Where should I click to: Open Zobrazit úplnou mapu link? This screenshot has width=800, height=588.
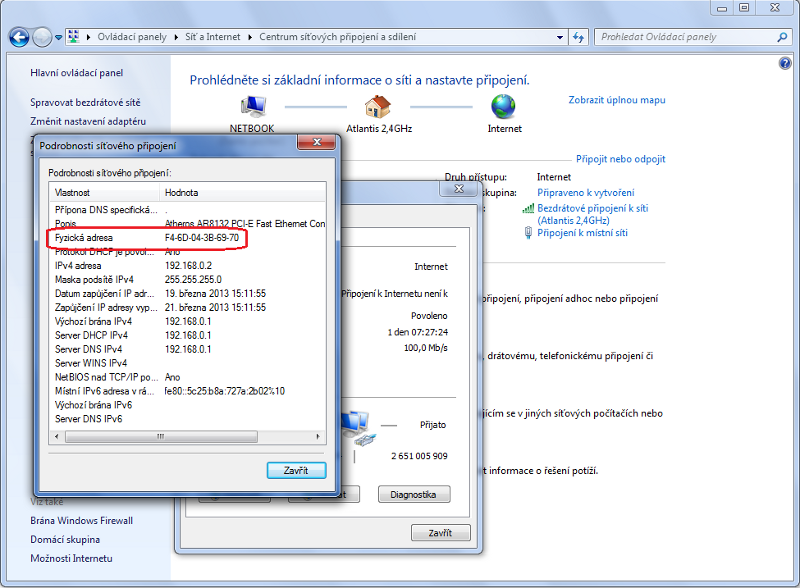click(x=617, y=100)
